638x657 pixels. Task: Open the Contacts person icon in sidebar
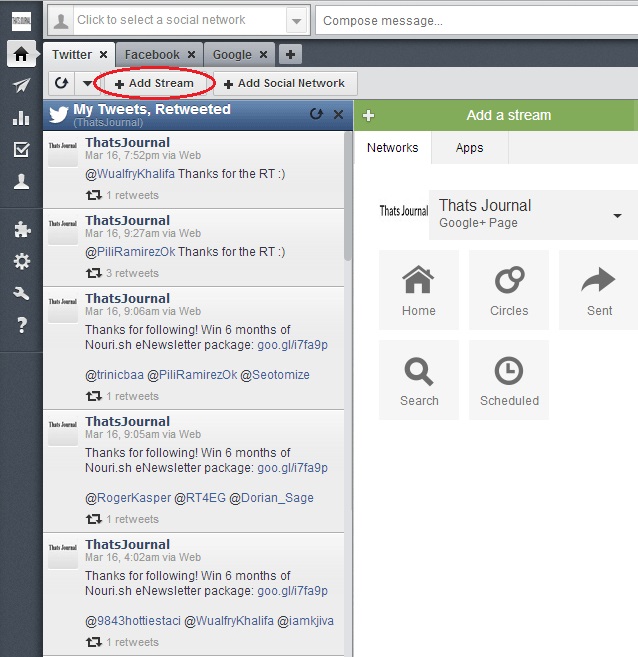click(21, 182)
